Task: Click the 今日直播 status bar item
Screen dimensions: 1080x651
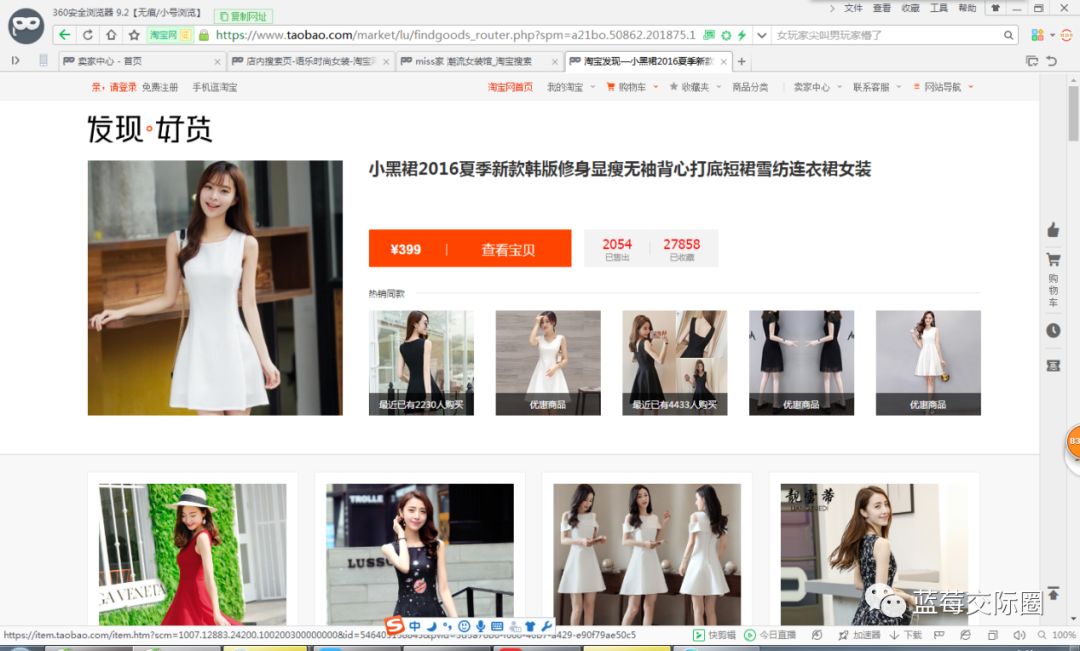Action: (770, 635)
